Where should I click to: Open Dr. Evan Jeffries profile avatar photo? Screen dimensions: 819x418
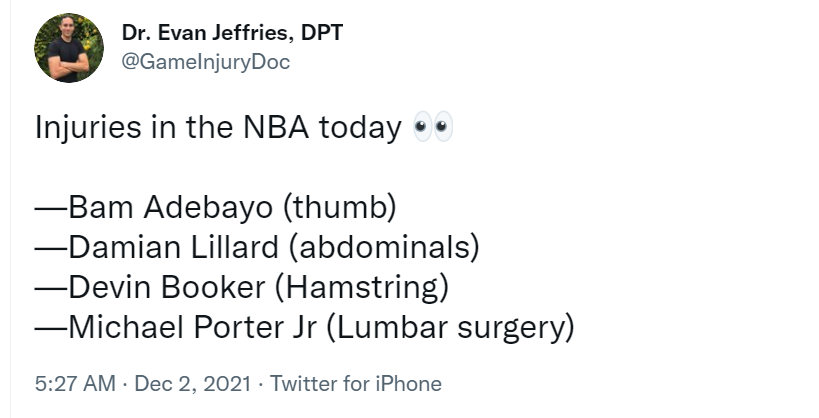pyautogui.click(x=69, y=48)
